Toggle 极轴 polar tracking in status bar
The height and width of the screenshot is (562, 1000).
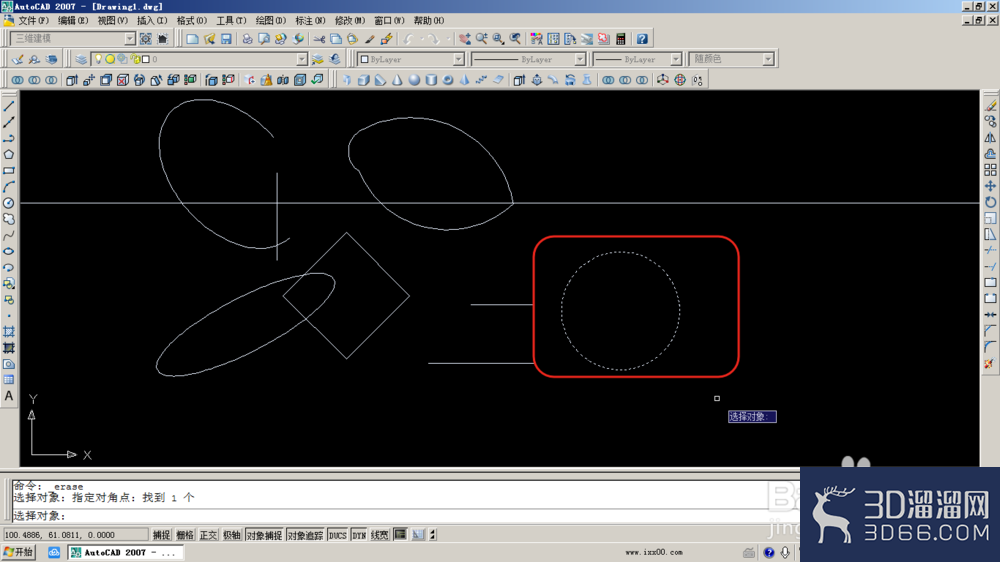(232, 535)
